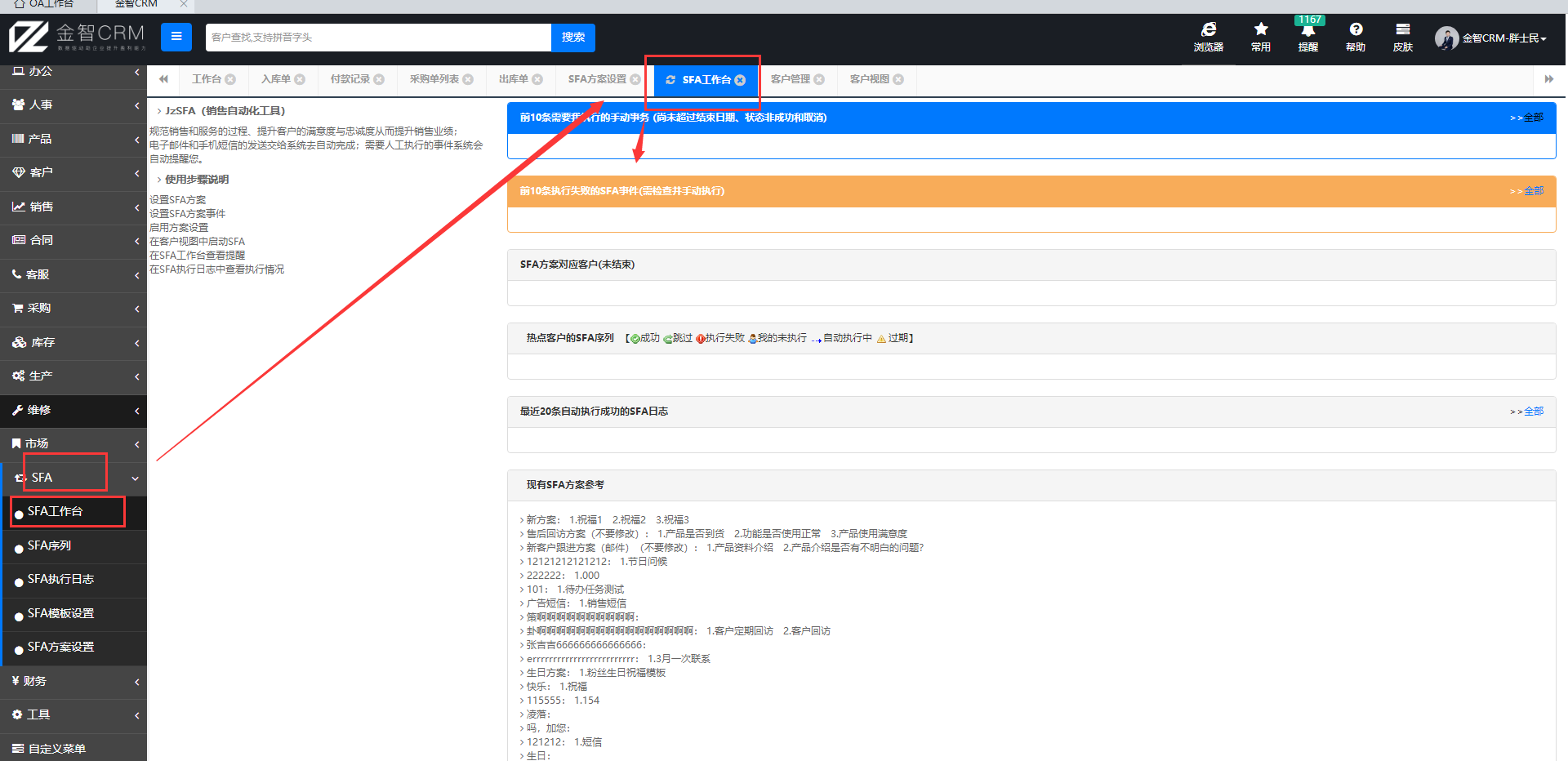Image resolution: width=1568 pixels, height=761 pixels.
Task: Click the user avatar picture
Action: (x=1446, y=38)
